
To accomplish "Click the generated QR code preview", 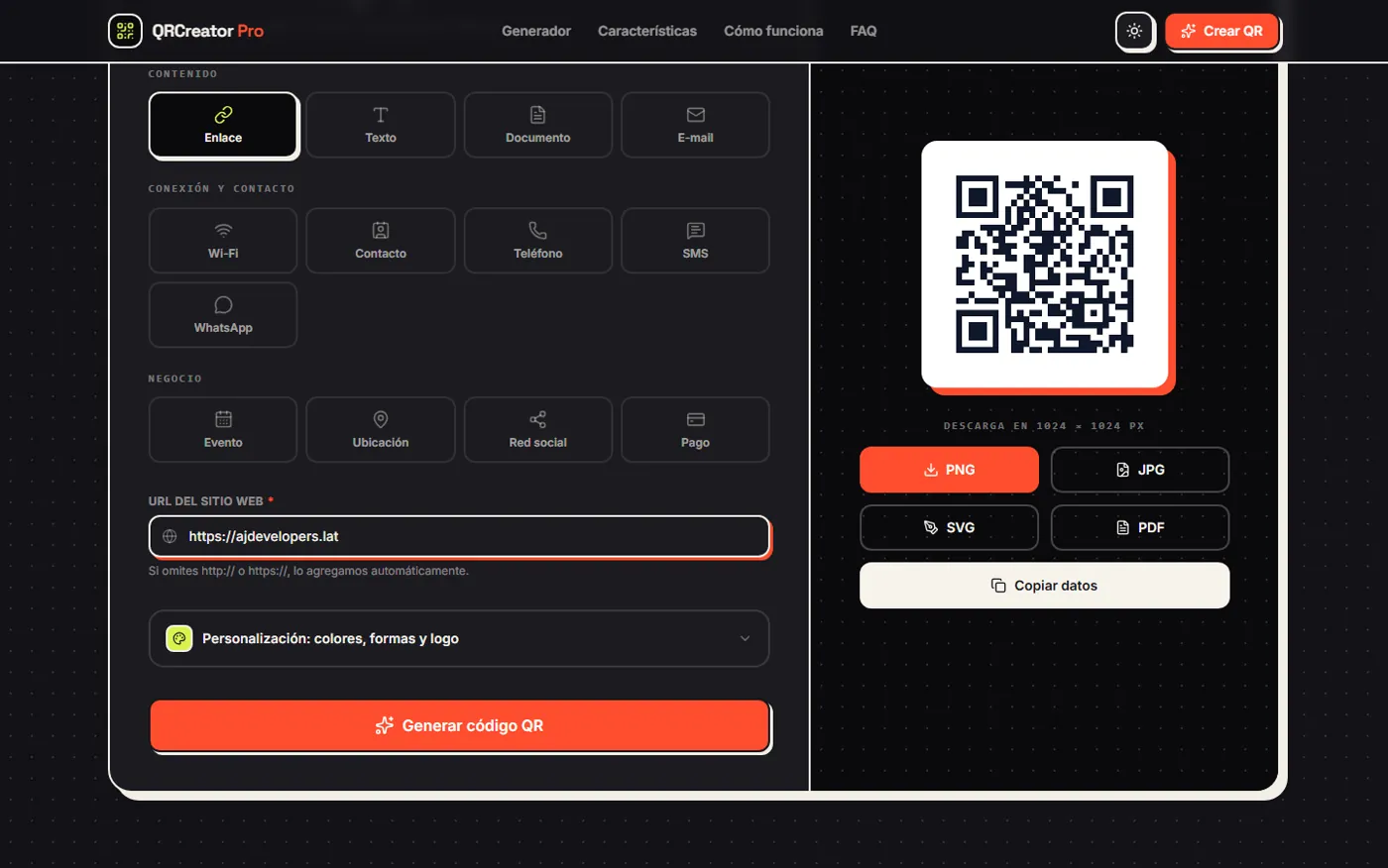I will coord(1045,264).
